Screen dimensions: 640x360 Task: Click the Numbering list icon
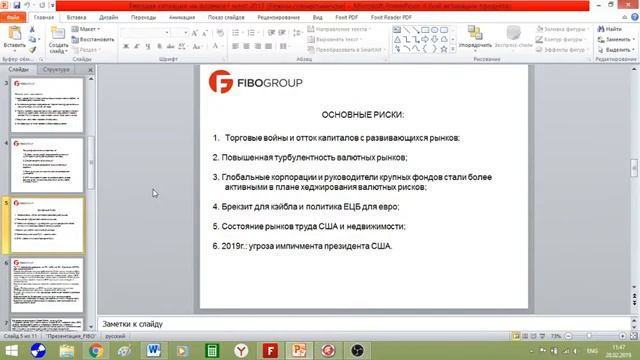(251, 33)
